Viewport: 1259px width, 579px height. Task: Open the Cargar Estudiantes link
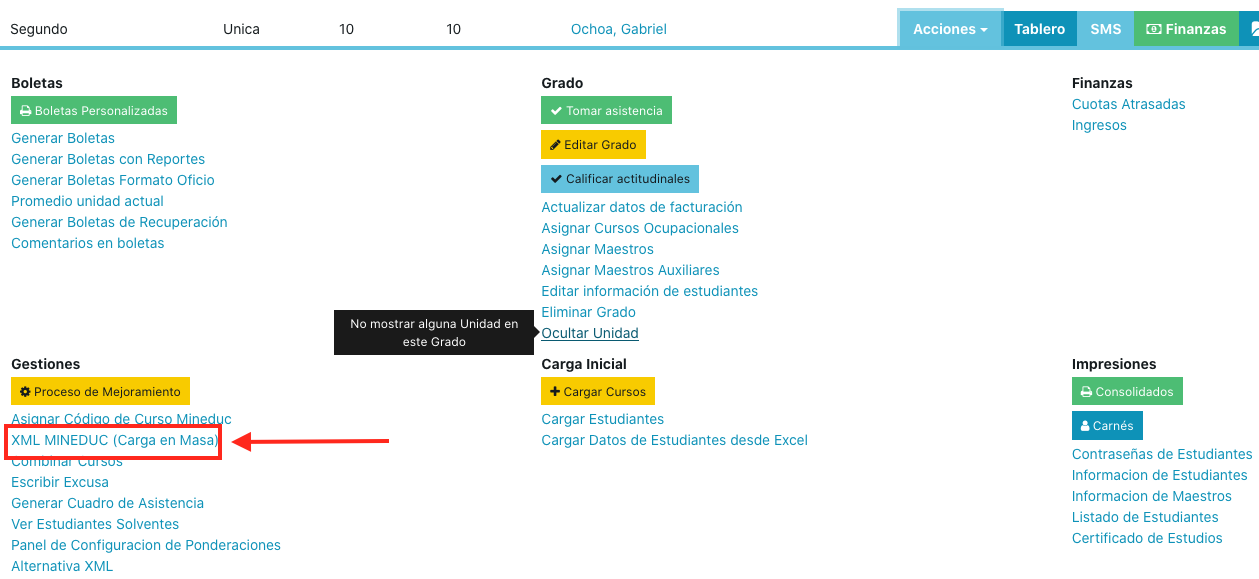[603, 419]
